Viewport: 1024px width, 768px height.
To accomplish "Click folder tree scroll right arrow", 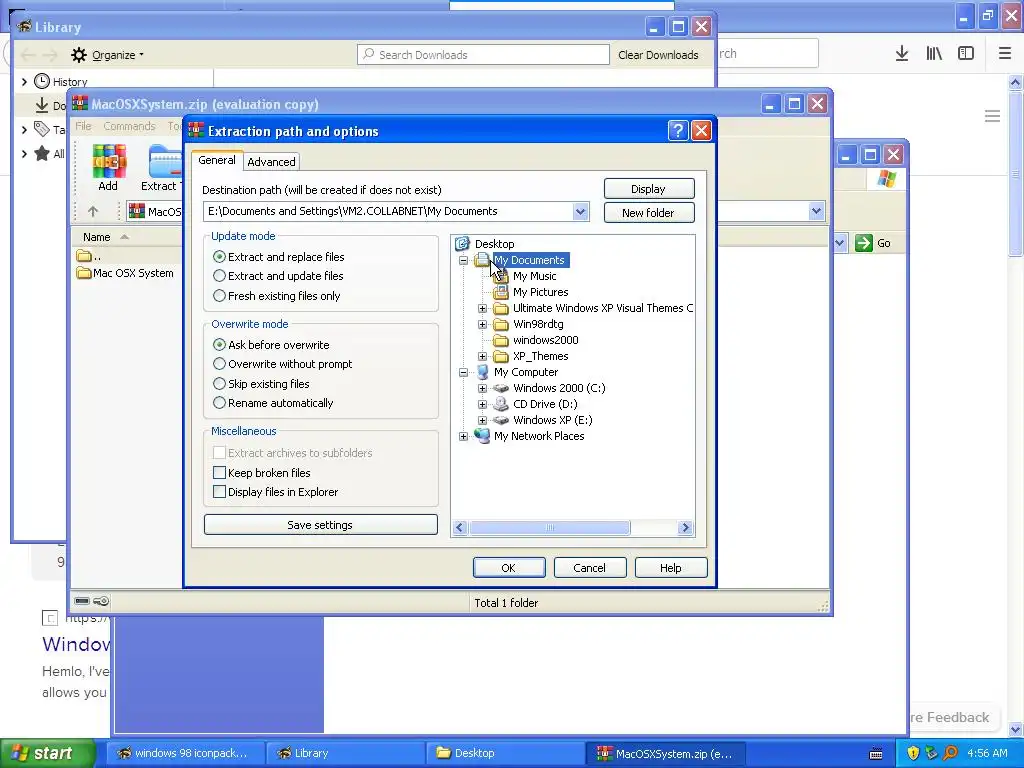I will point(685,528).
